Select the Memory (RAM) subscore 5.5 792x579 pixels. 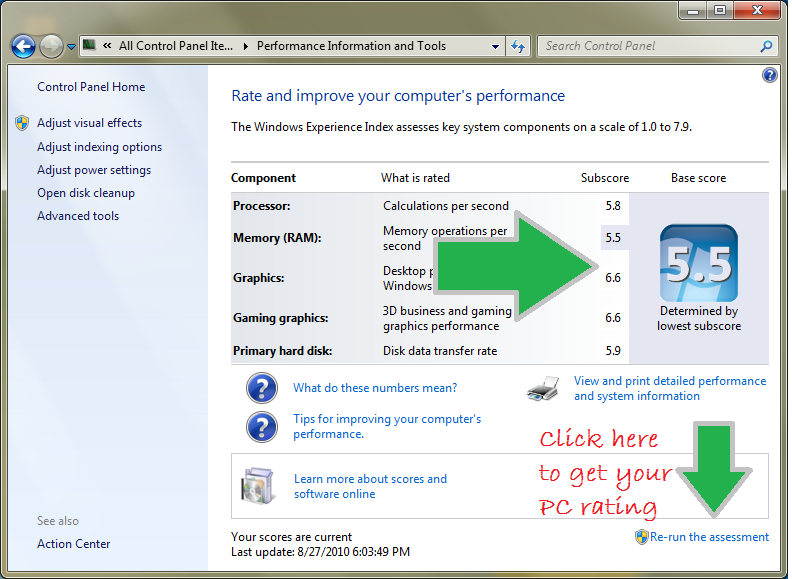613,238
